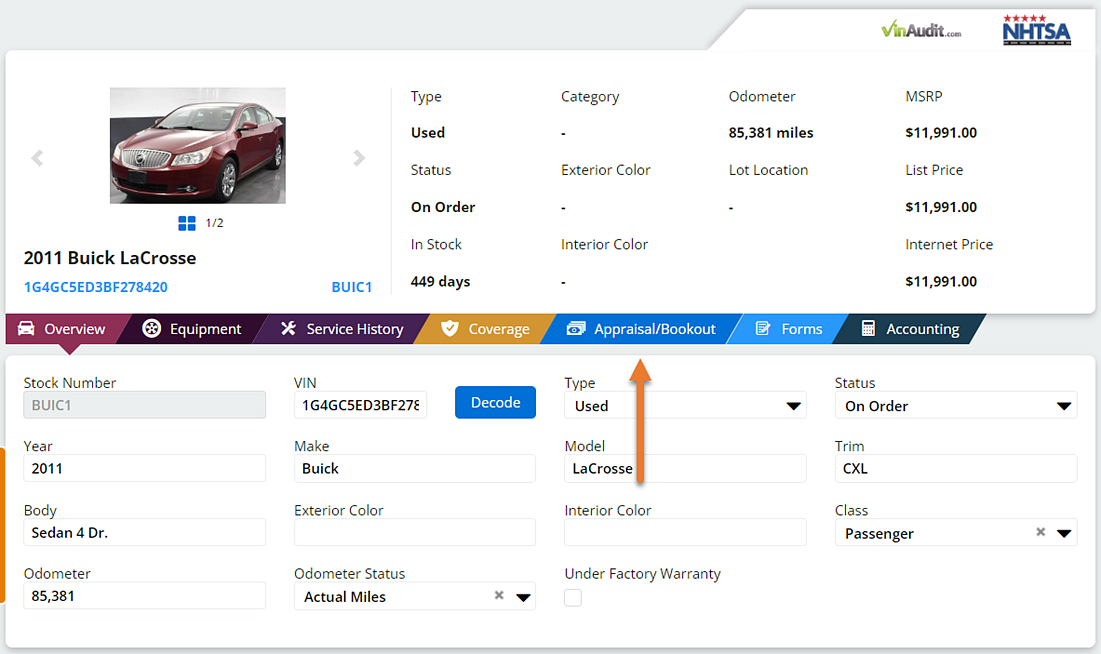This screenshot has height=654, width=1101.
Task: Open the Class dropdown showing Passenger
Action: pos(1064,532)
